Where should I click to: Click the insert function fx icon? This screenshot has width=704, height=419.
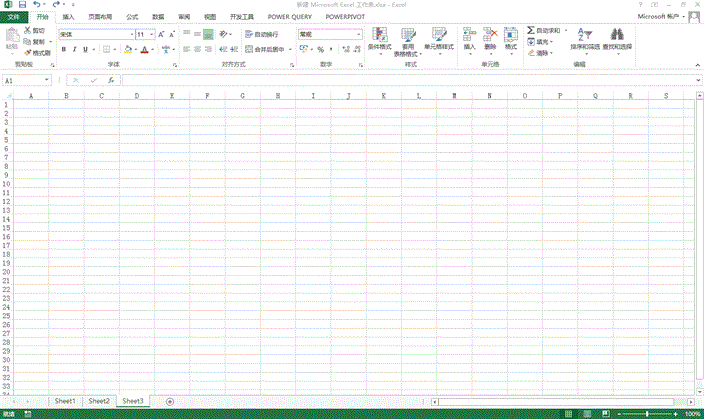[x=112, y=80]
